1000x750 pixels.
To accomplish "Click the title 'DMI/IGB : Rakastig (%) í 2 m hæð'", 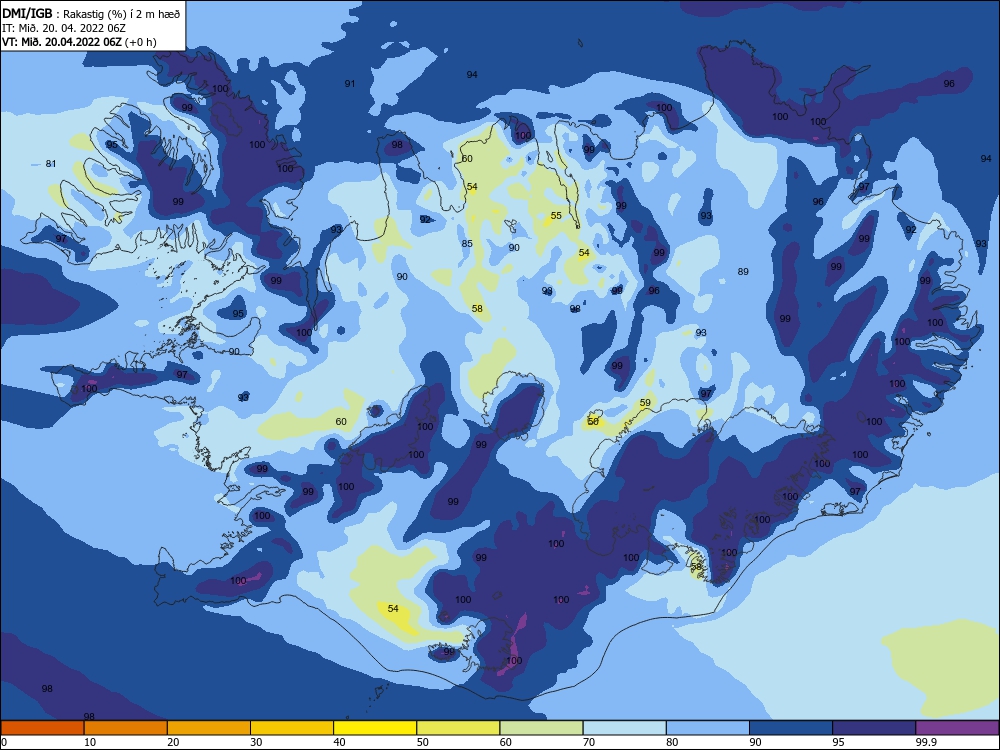I will click(91, 13).
